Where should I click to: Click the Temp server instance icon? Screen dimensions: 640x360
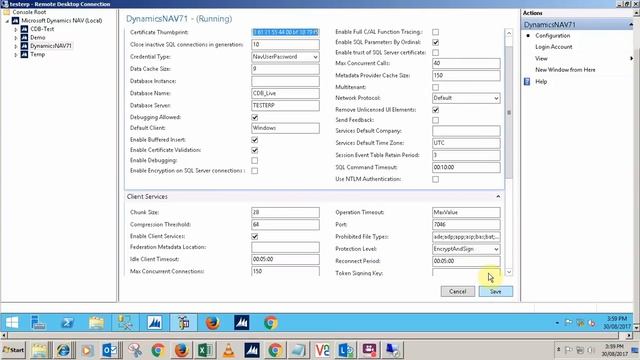[24, 54]
